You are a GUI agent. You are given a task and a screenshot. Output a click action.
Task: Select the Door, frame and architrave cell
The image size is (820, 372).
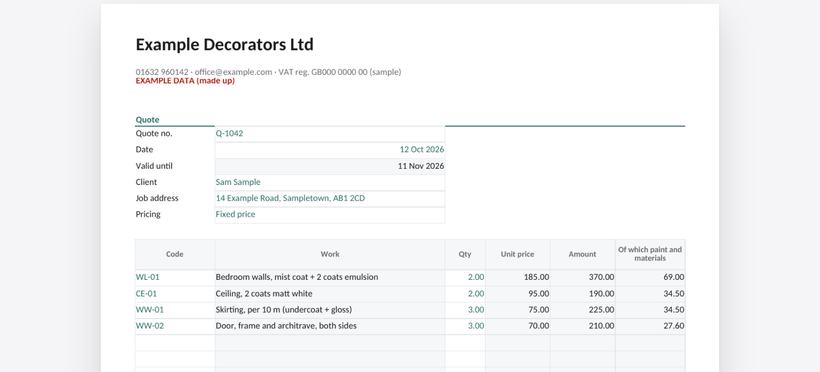click(x=330, y=326)
